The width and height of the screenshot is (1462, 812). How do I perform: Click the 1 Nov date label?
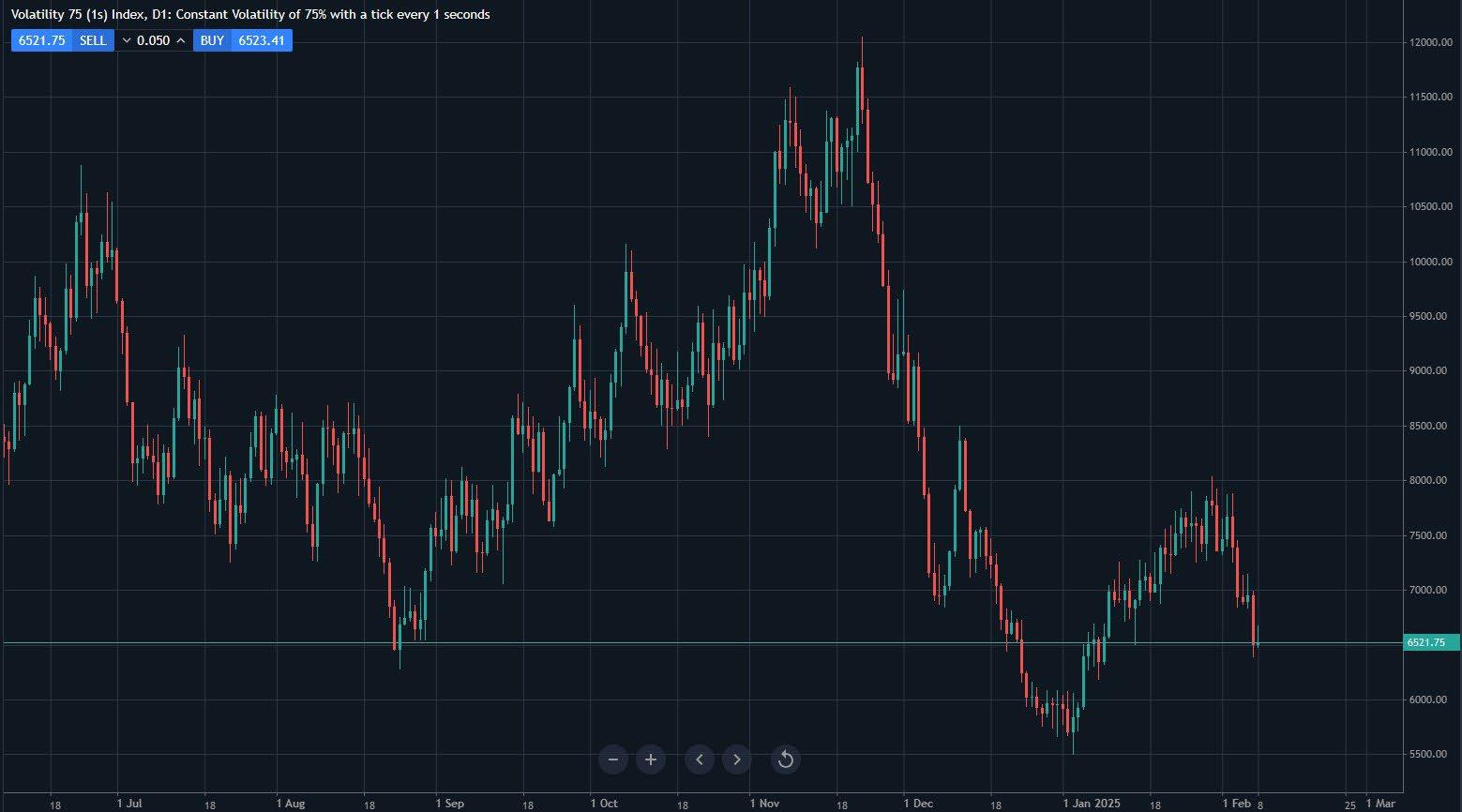[765, 804]
